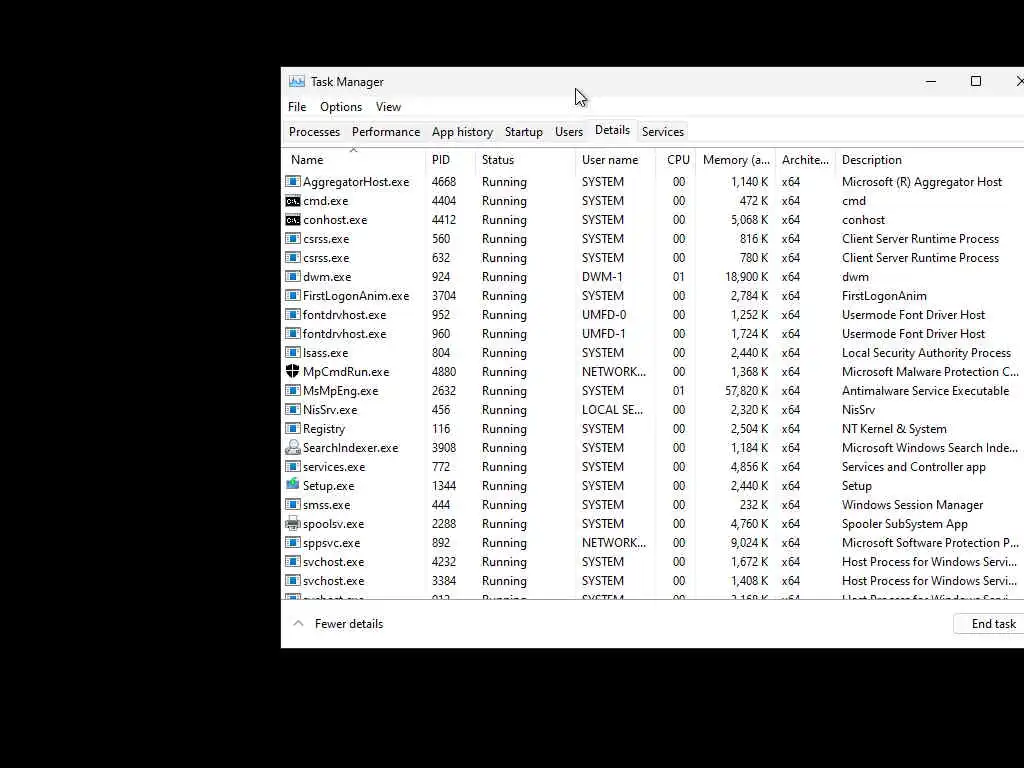The height and width of the screenshot is (768, 1024).
Task: Select the Details tab
Action: tap(613, 130)
